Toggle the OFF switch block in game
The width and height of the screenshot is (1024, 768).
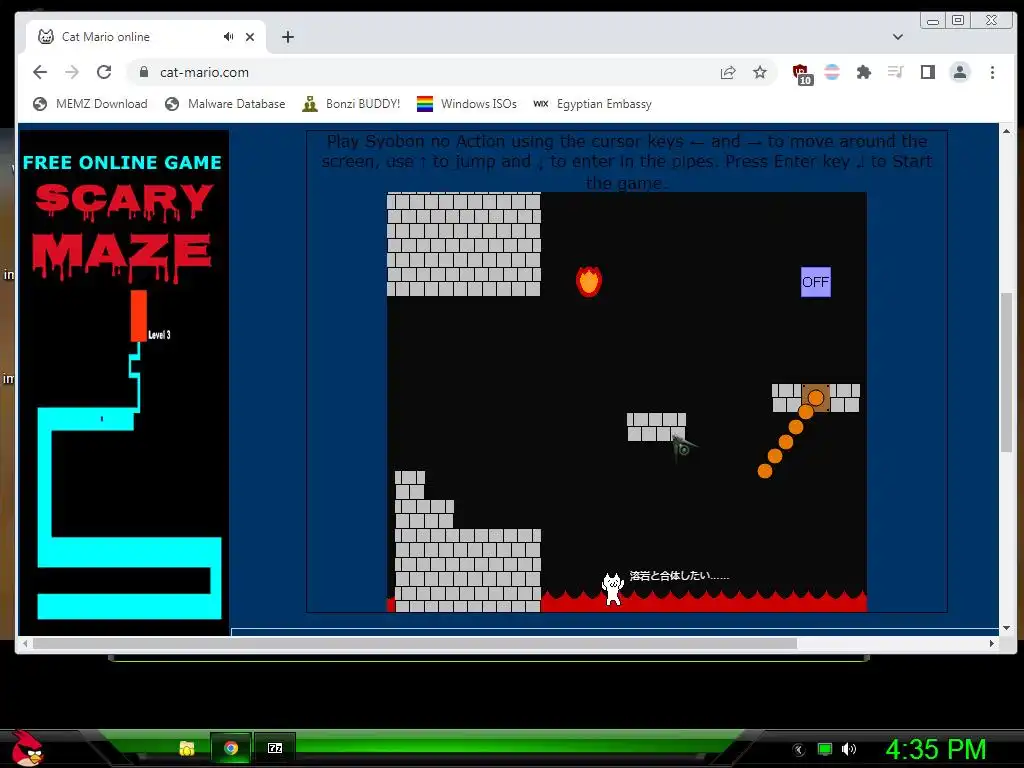[x=816, y=282]
